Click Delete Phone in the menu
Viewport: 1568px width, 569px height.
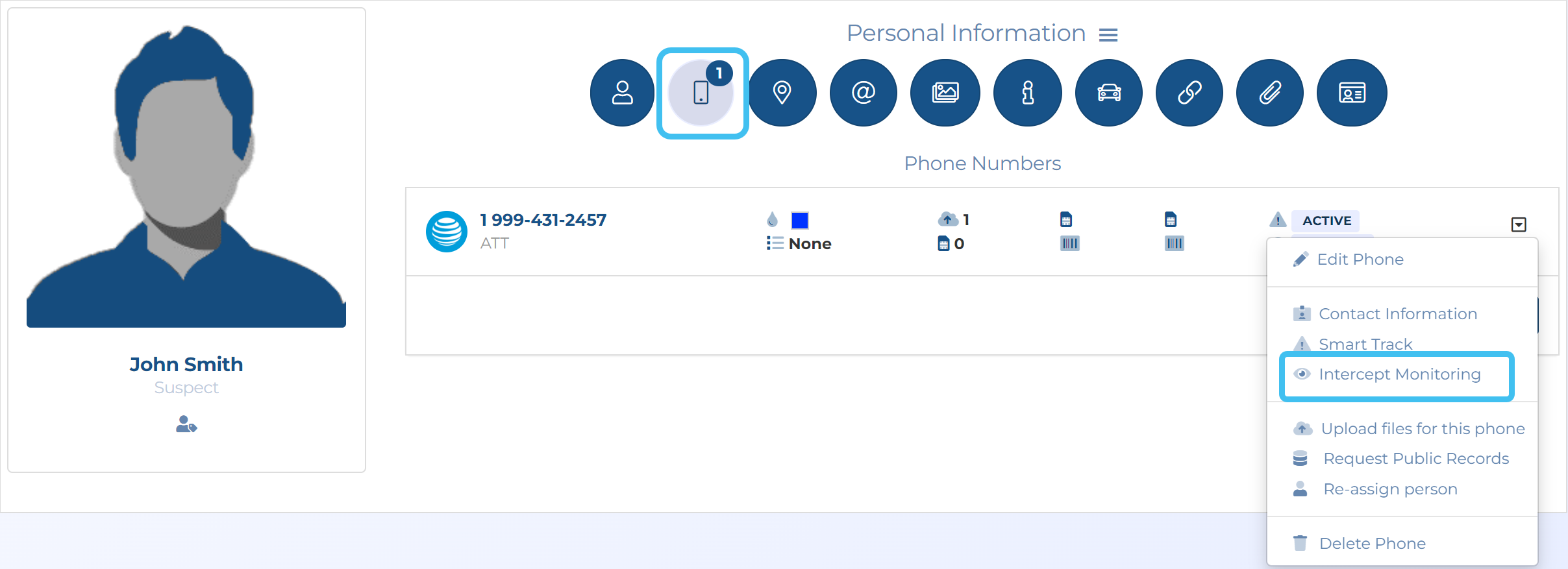1372,543
